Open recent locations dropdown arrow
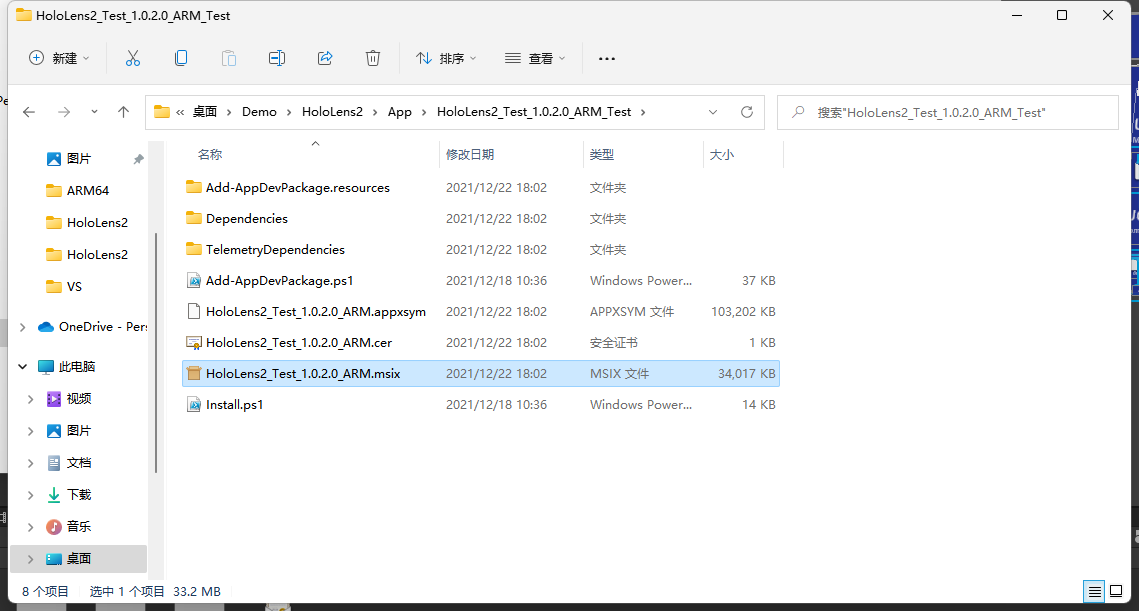This screenshot has width=1139, height=611. 94,112
